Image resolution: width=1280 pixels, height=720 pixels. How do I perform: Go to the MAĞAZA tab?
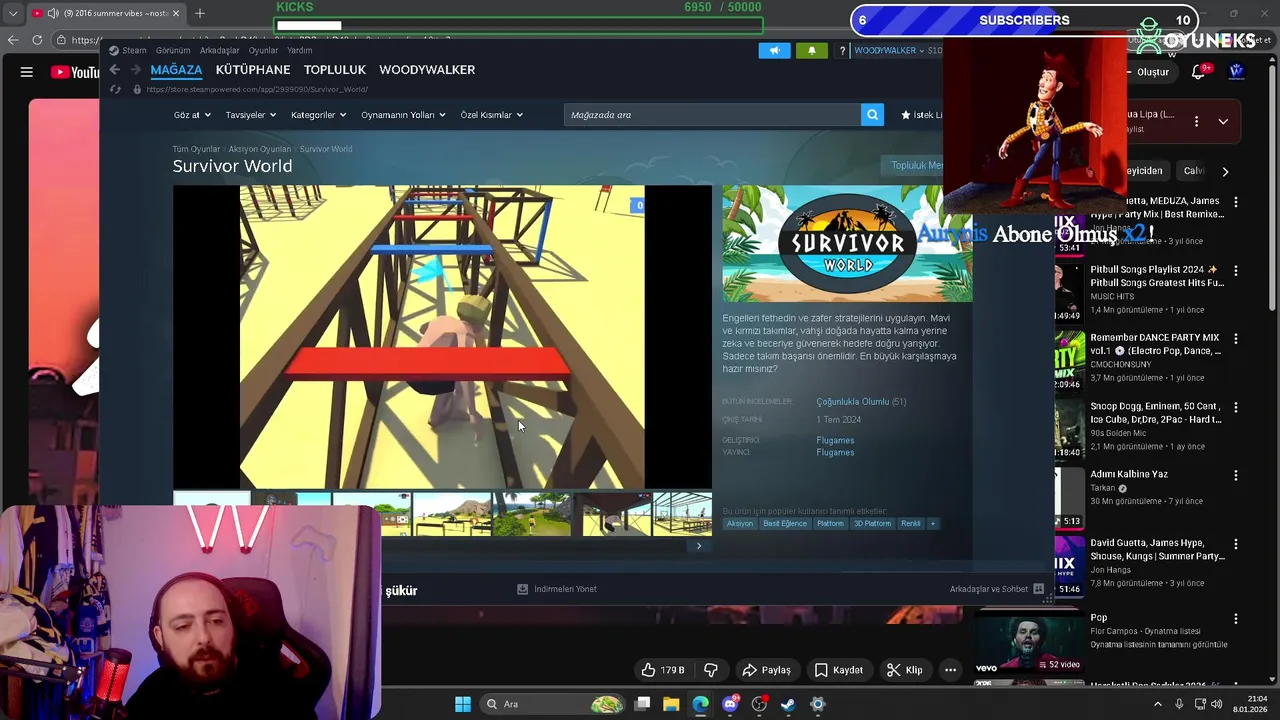(176, 70)
